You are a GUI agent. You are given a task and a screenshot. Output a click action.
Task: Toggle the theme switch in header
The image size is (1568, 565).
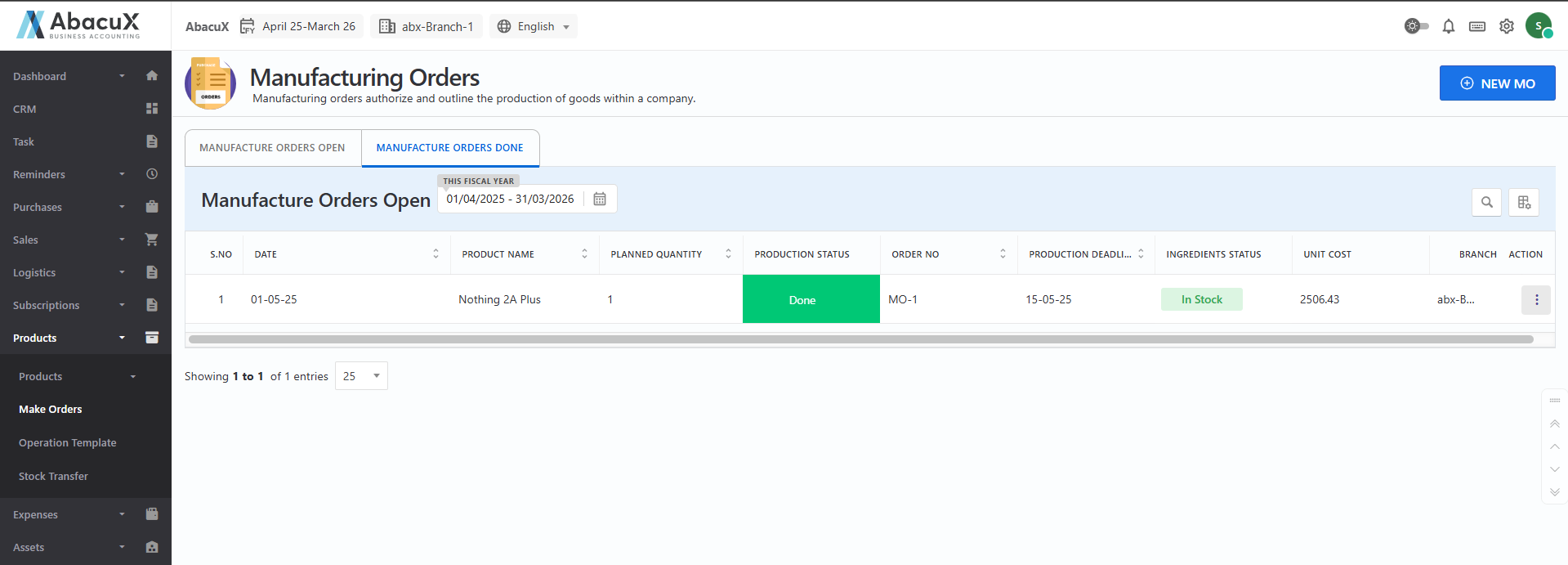click(1416, 26)
